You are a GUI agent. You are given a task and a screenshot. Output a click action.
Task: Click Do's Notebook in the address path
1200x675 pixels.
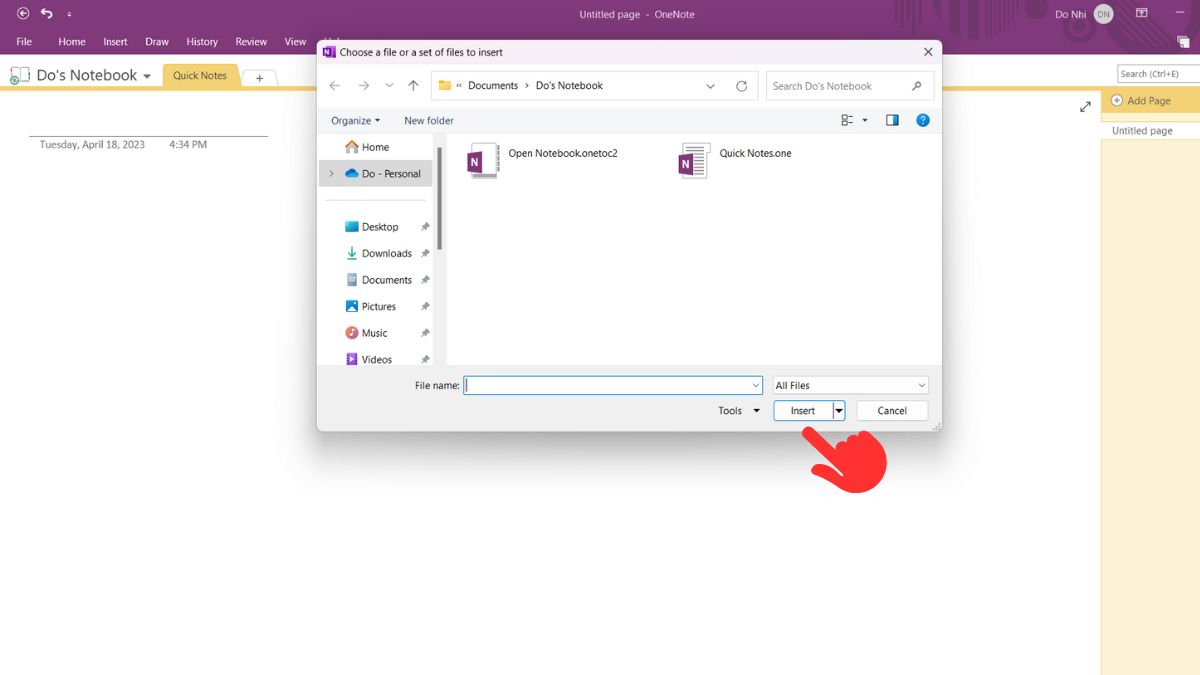click(x=569, y=86)
